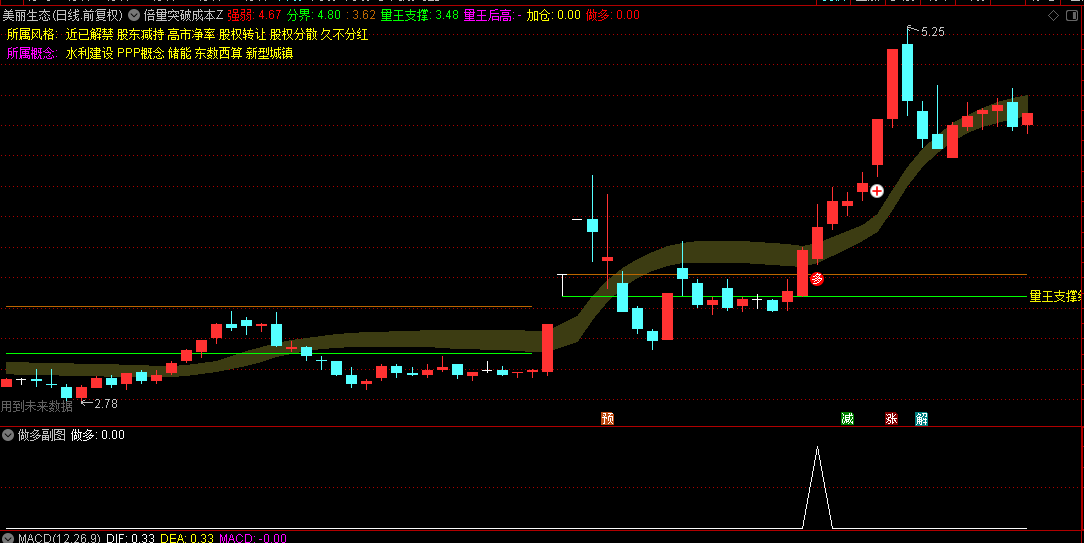
Task: Click the diamond icon at top right
Action: click(1054, 15)
